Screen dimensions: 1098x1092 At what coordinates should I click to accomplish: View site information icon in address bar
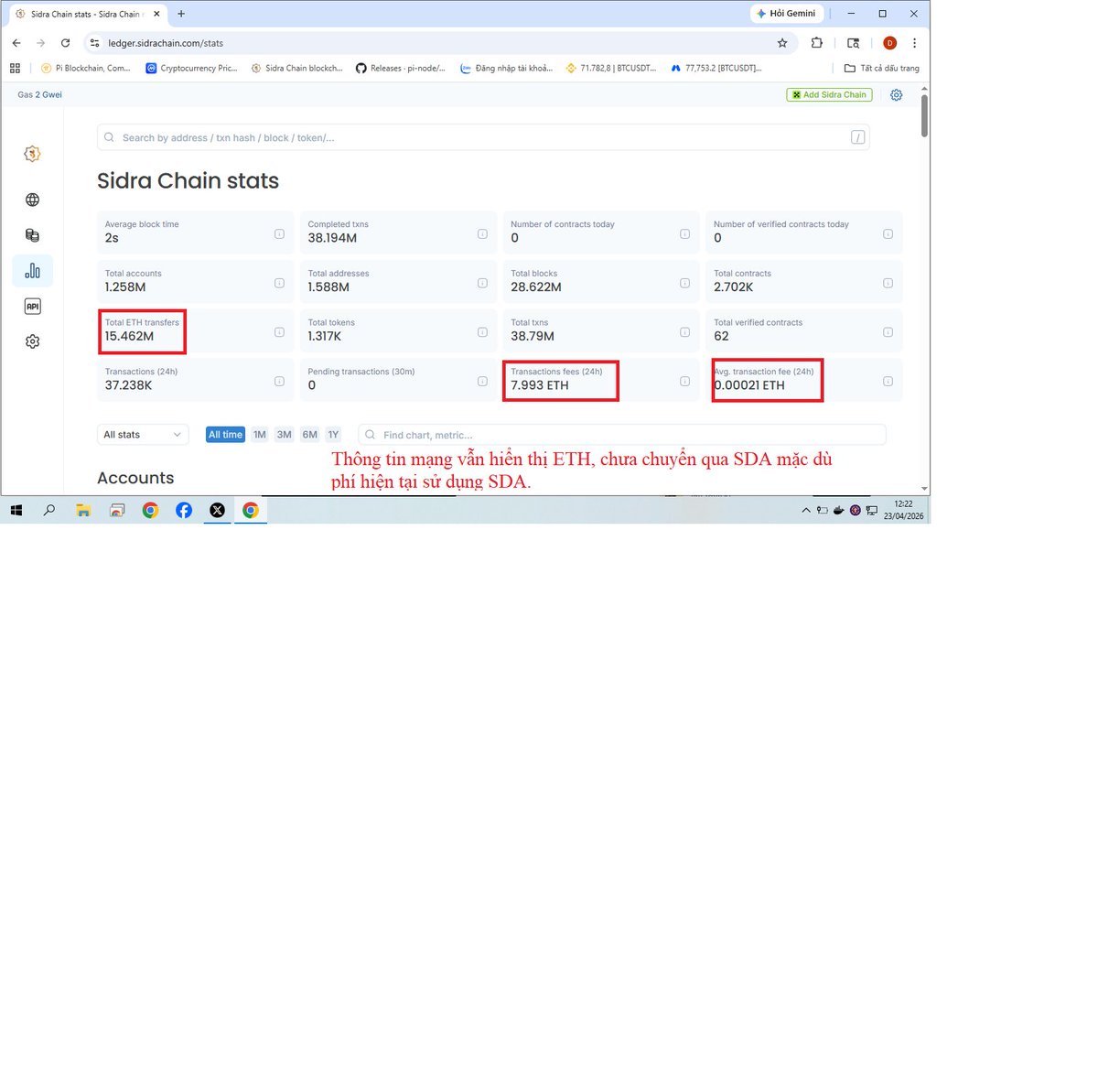[94, 43]
